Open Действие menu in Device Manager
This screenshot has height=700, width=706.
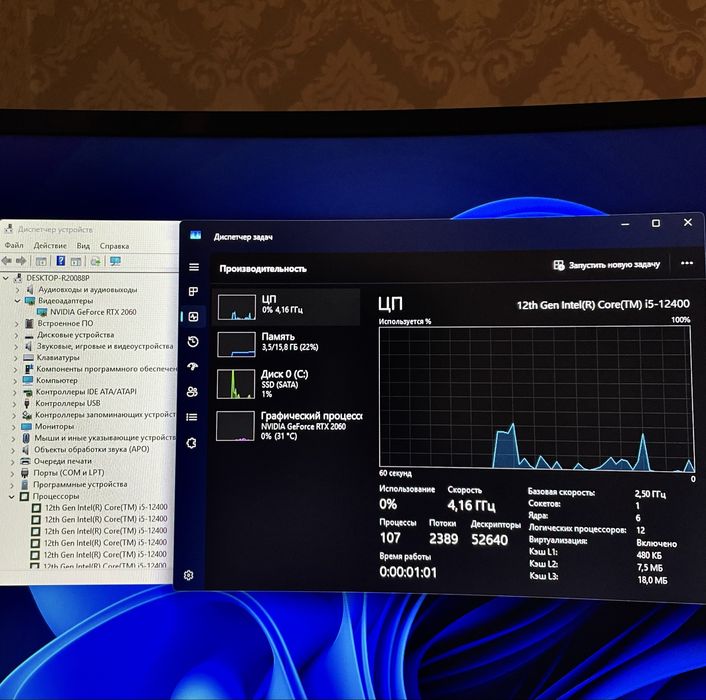tap(50, 246)
